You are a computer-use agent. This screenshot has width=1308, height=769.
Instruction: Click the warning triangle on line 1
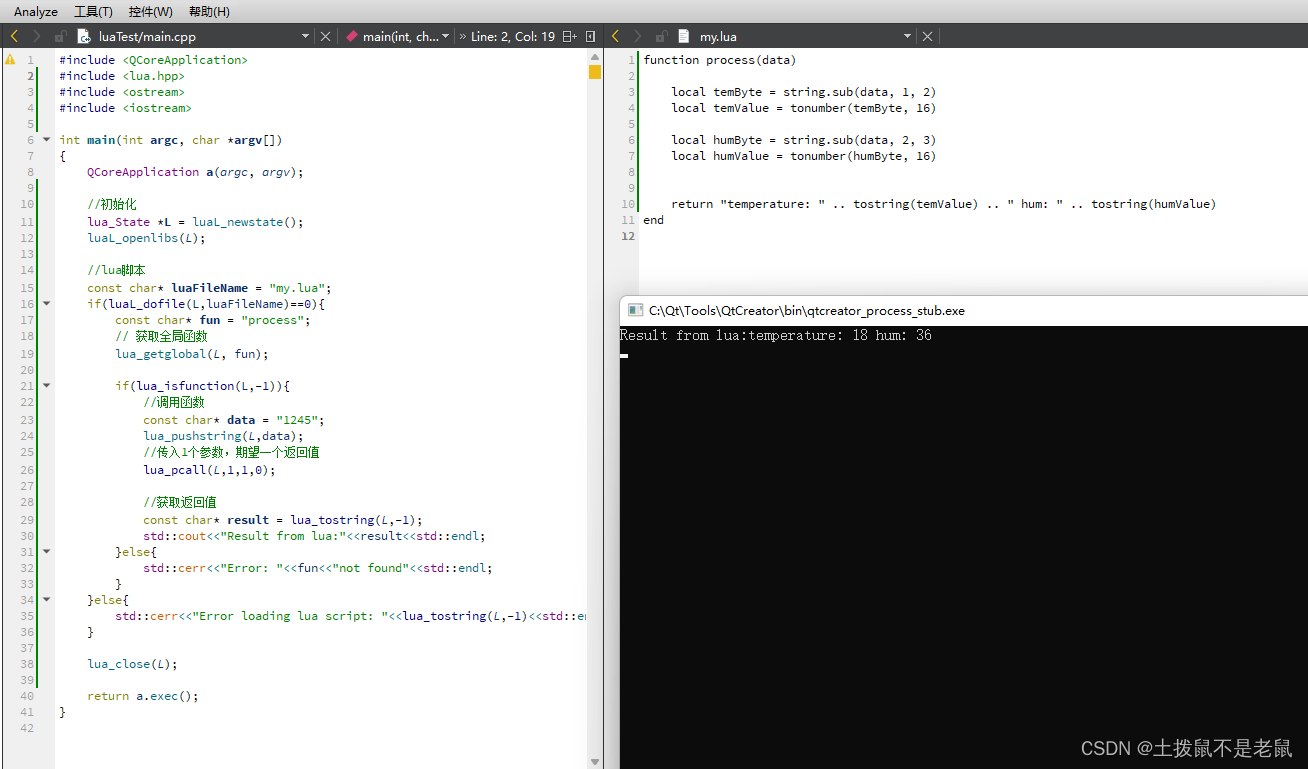point(10,60)
